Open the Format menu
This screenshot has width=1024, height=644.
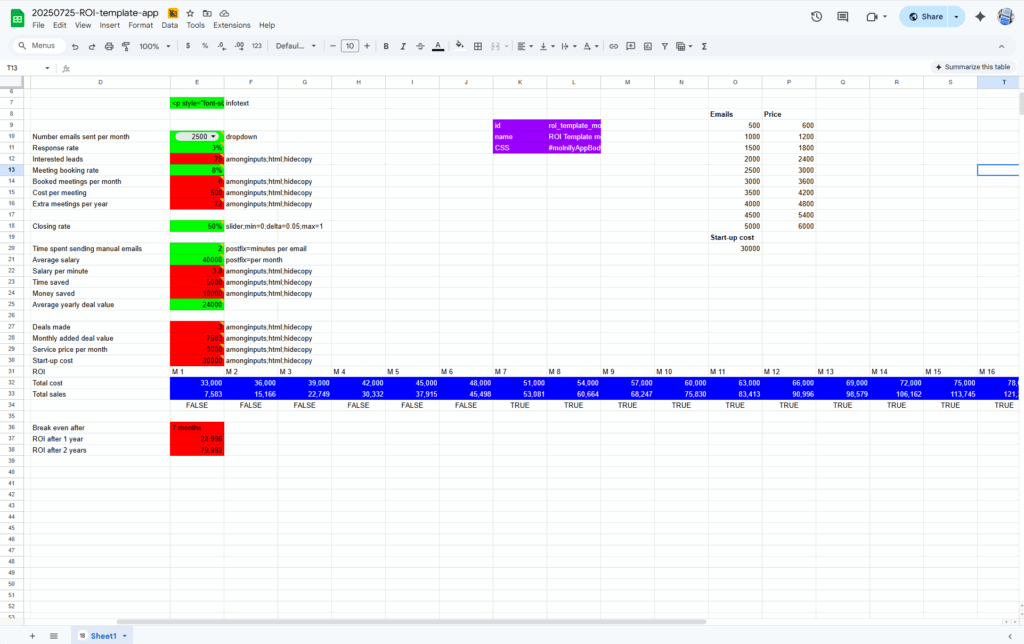(140, 25)
